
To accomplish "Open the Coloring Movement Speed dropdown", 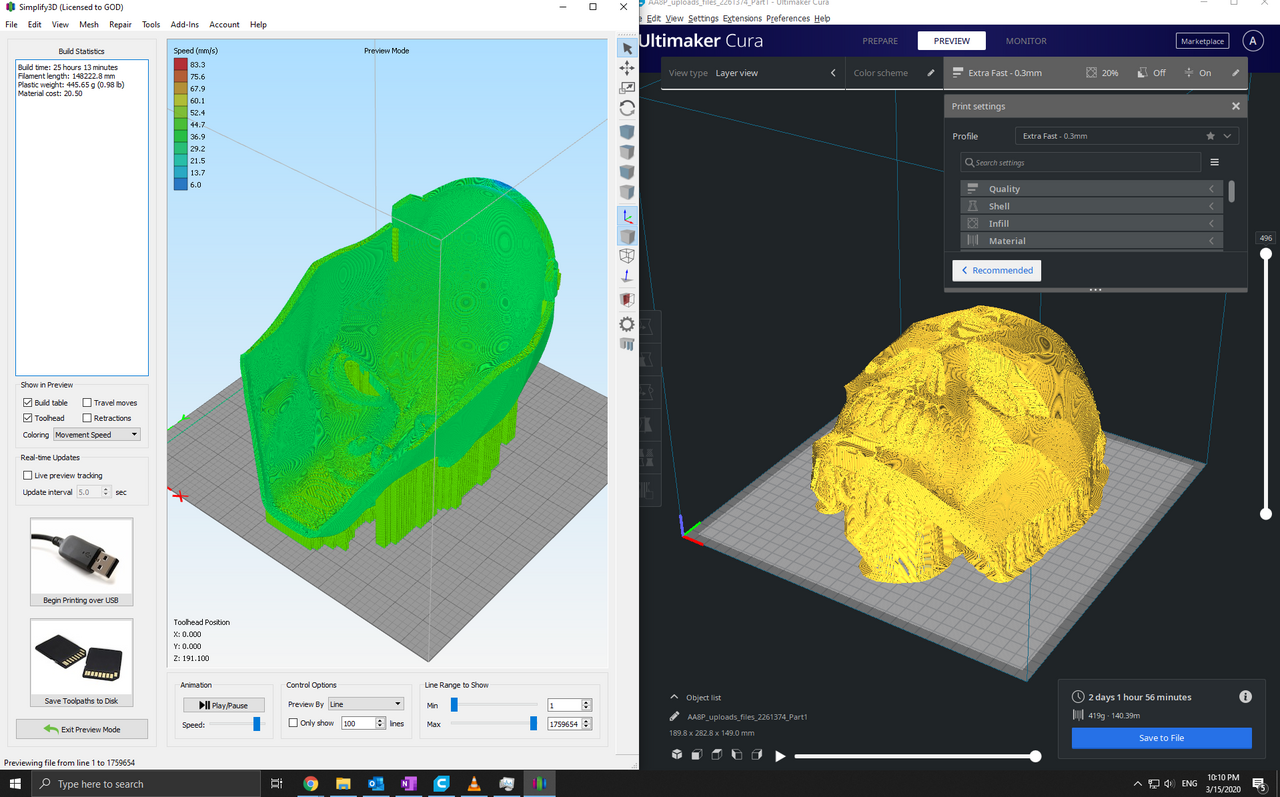I will 97,435.
